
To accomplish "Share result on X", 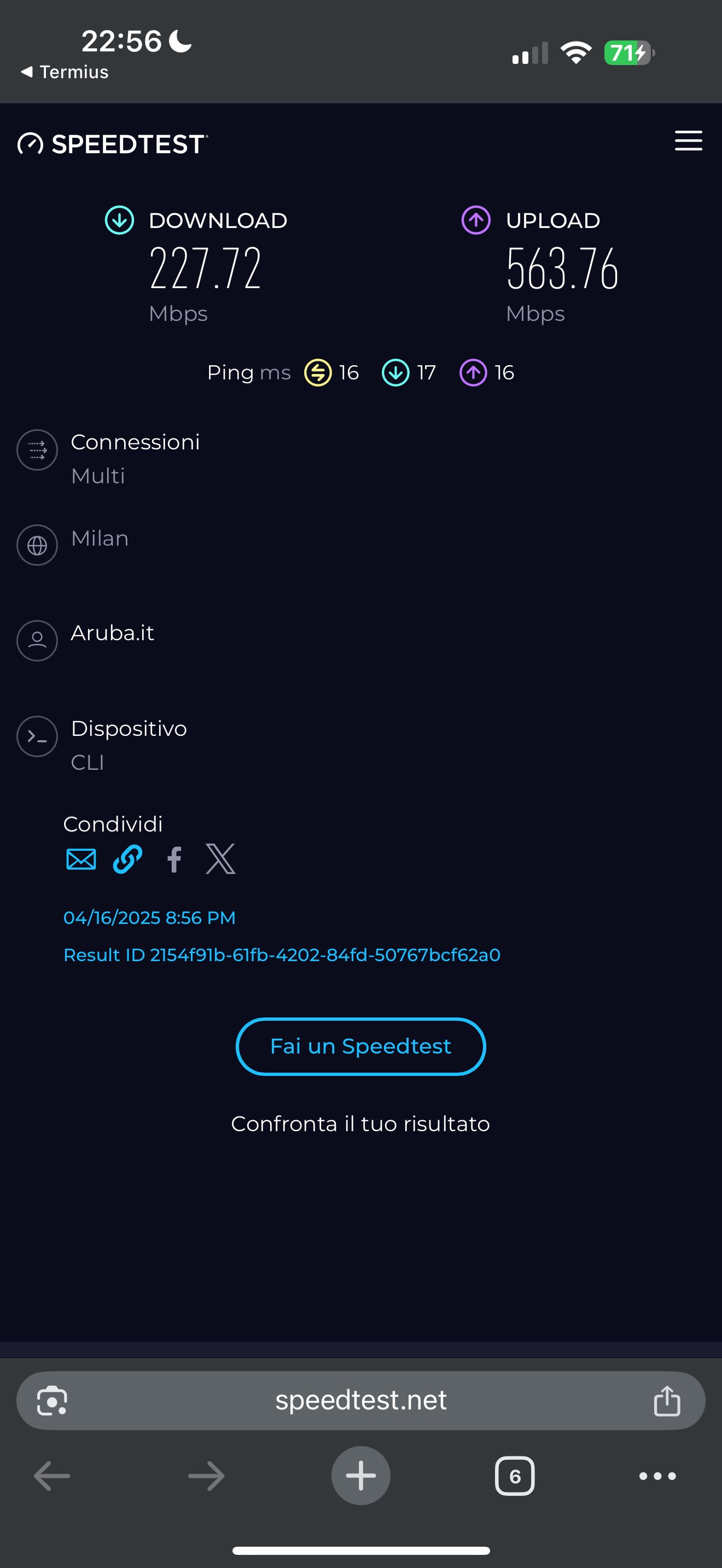I will pos(220,859).
